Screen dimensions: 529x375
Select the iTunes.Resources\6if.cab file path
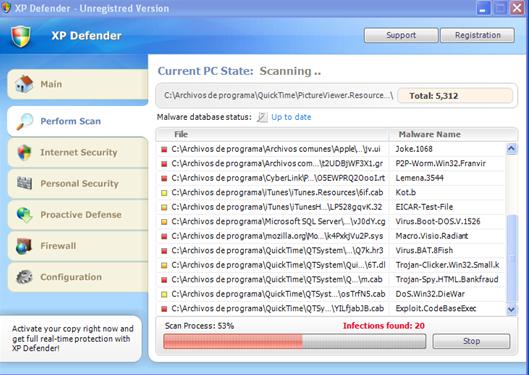point(277,193)
